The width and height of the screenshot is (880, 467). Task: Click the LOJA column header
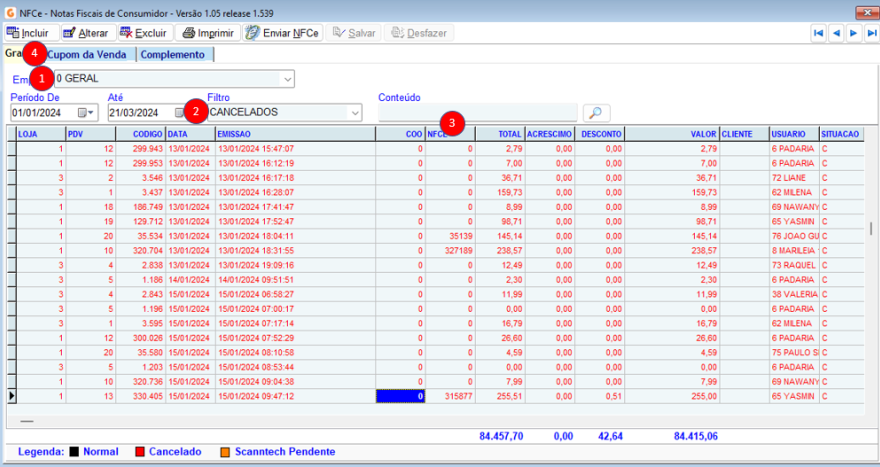(x=41, y=134)
